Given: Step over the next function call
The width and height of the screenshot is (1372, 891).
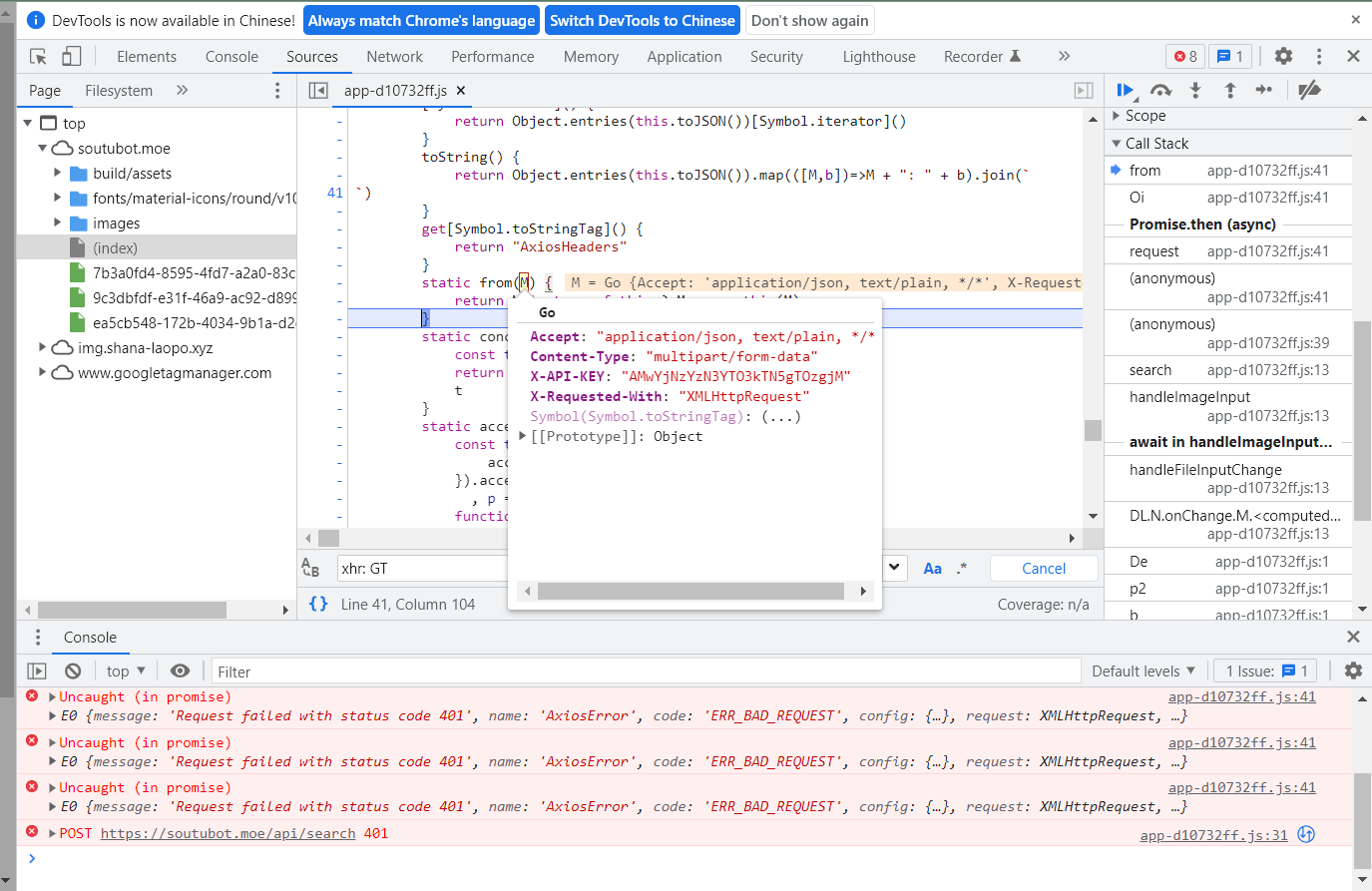Looking at the screenshot, I should point(1160,90).
